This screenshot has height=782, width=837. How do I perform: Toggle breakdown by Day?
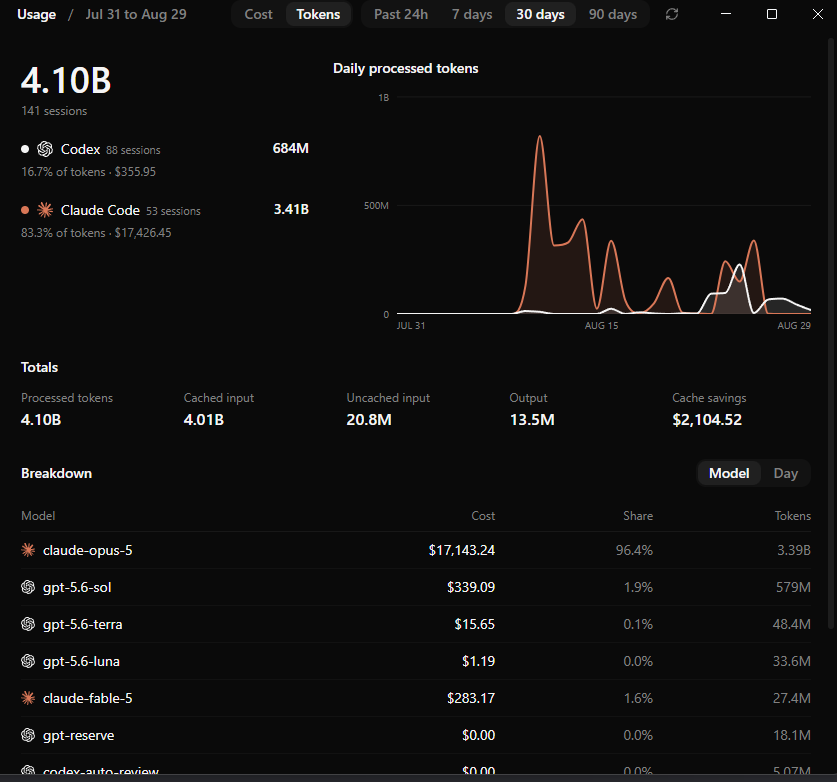pos(786,473)
